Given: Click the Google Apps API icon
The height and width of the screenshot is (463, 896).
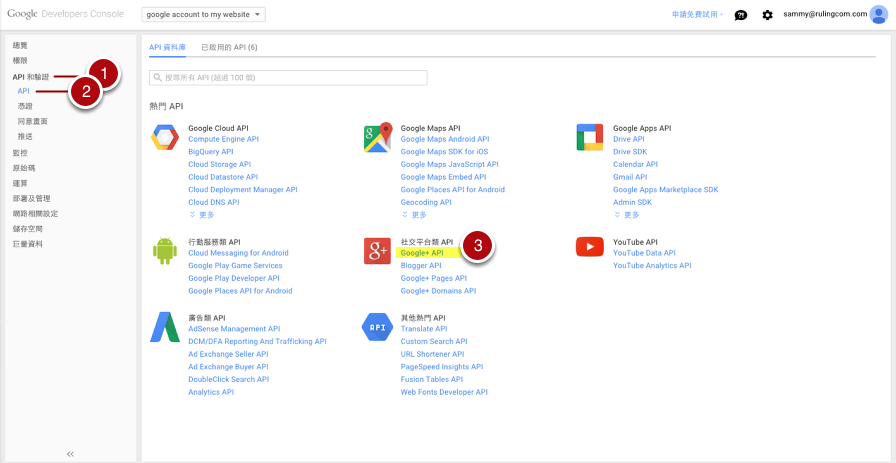Looking at the screenshot, I should point(590,137).
